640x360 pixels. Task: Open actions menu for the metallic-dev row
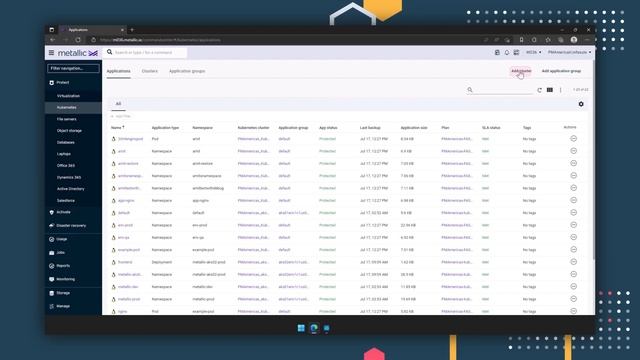coord(573,287)
